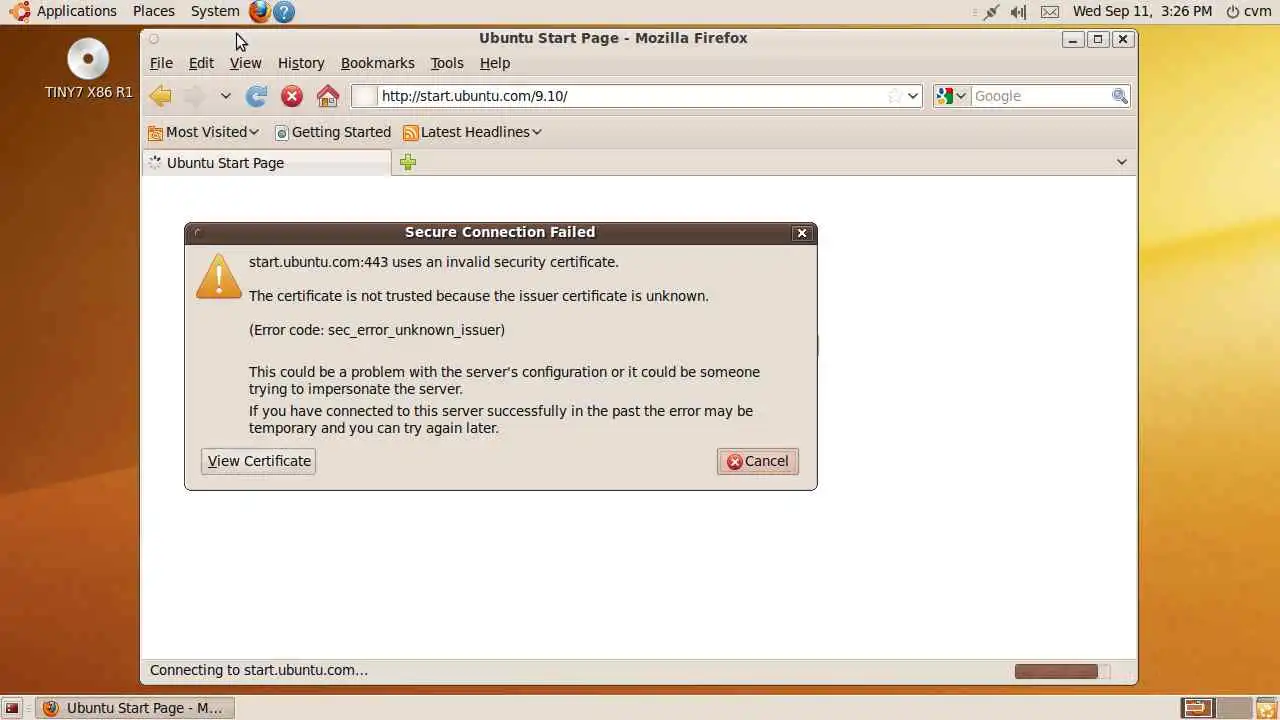Minimize the Firefox window

click(x=1073, y=39)
